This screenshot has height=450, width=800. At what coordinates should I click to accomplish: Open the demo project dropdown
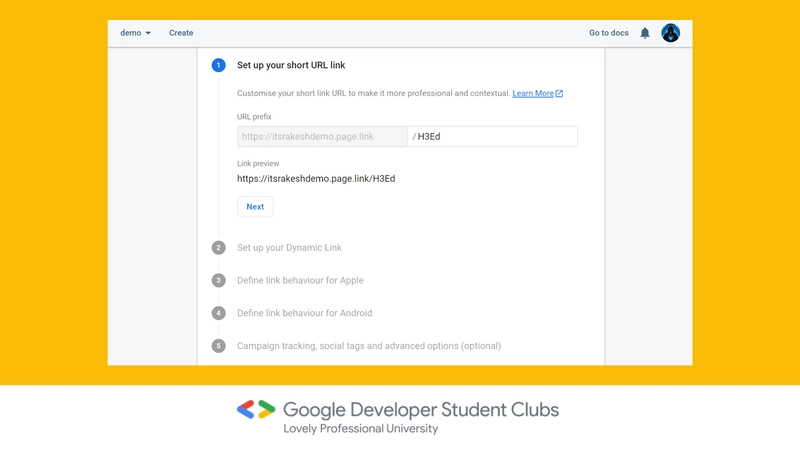pos(135,33)
